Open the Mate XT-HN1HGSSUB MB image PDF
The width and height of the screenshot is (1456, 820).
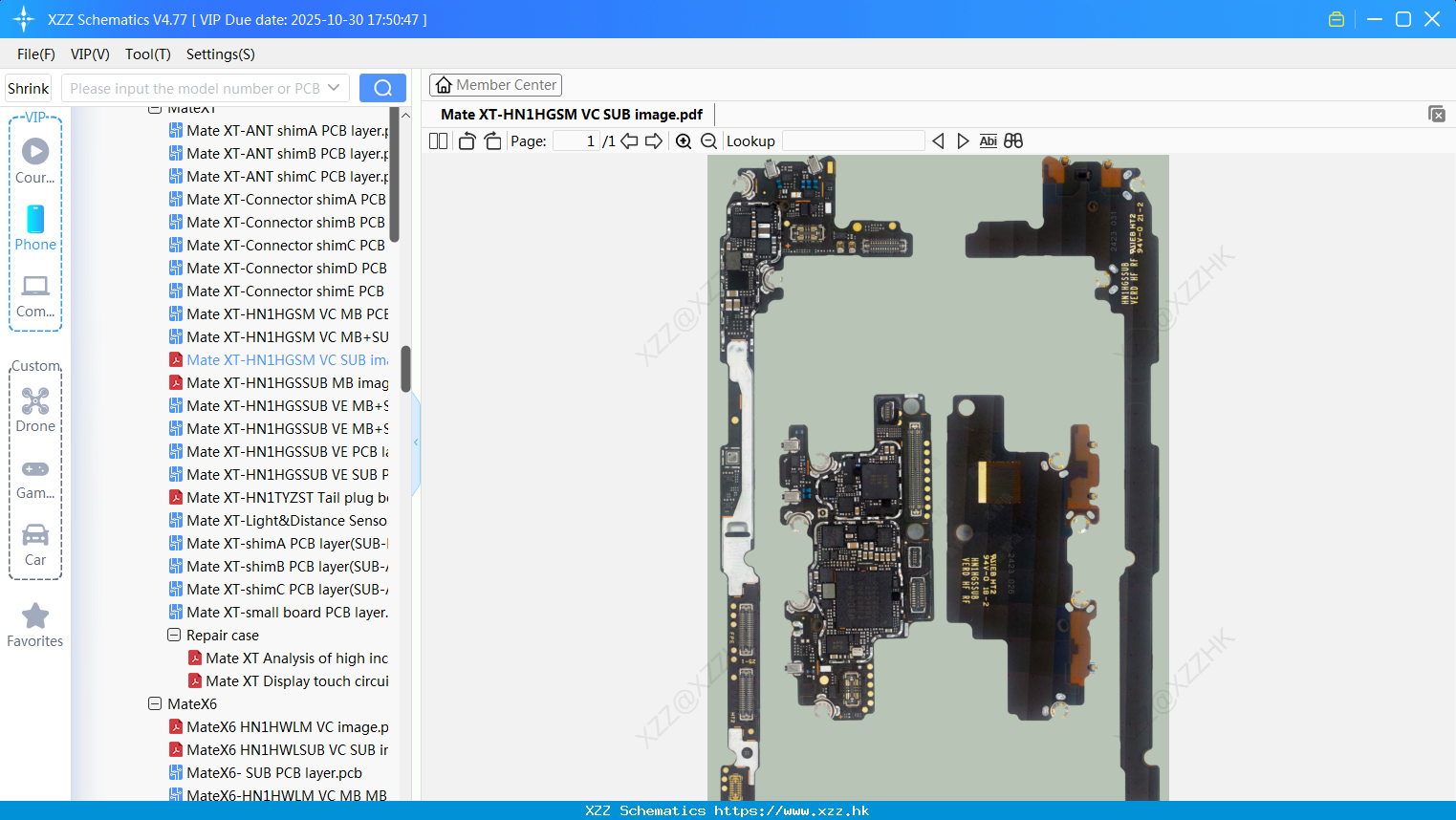278,382
